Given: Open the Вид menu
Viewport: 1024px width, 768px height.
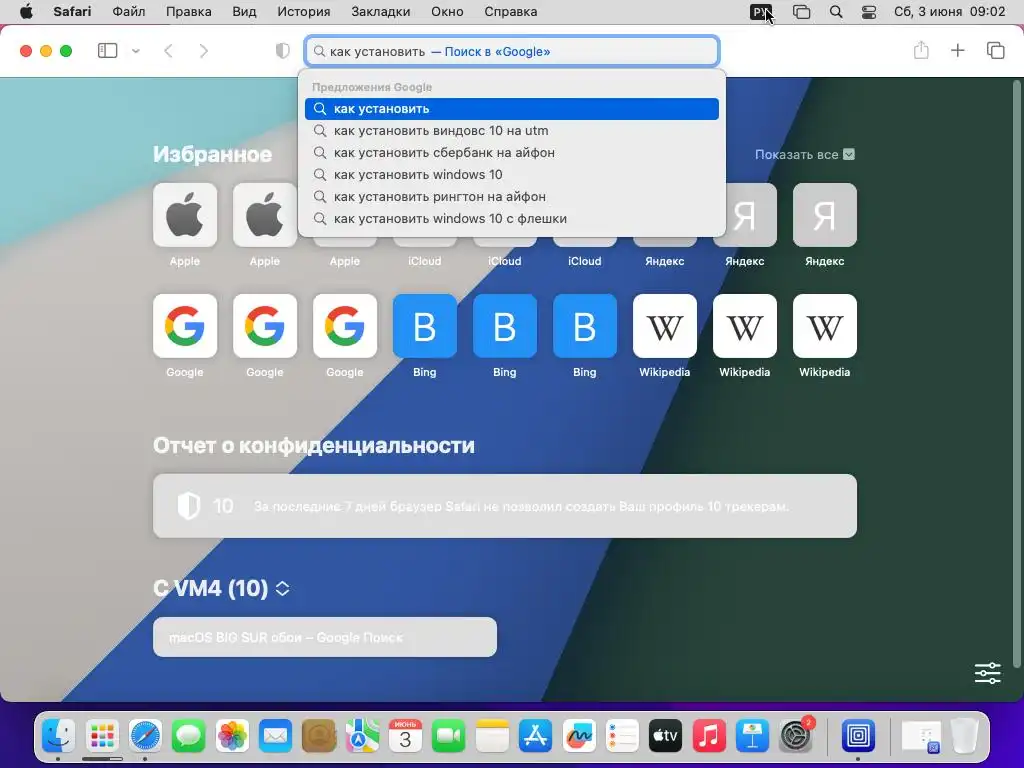Looking at the screenshot, I should pyautogui.click(x=244, y=12).
